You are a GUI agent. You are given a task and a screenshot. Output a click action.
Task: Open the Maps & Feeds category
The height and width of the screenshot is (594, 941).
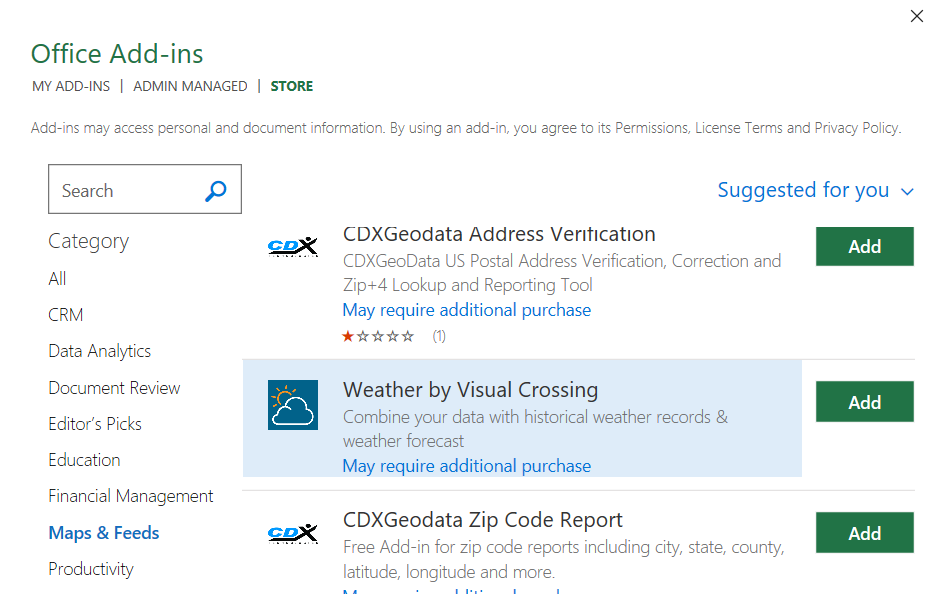pyautogui.click(x=103, y=532)
